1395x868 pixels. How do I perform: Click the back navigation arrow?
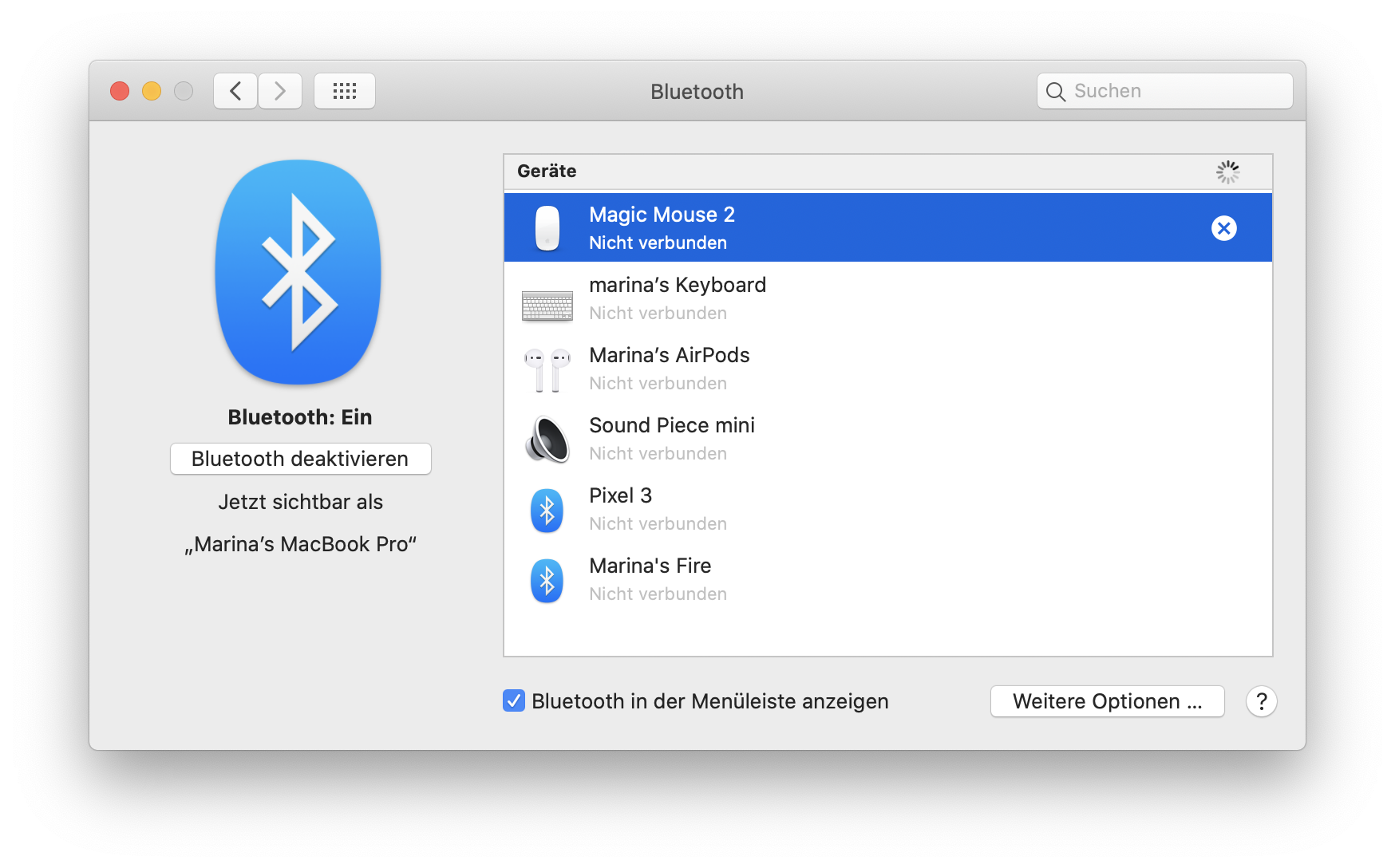(235, 90)
